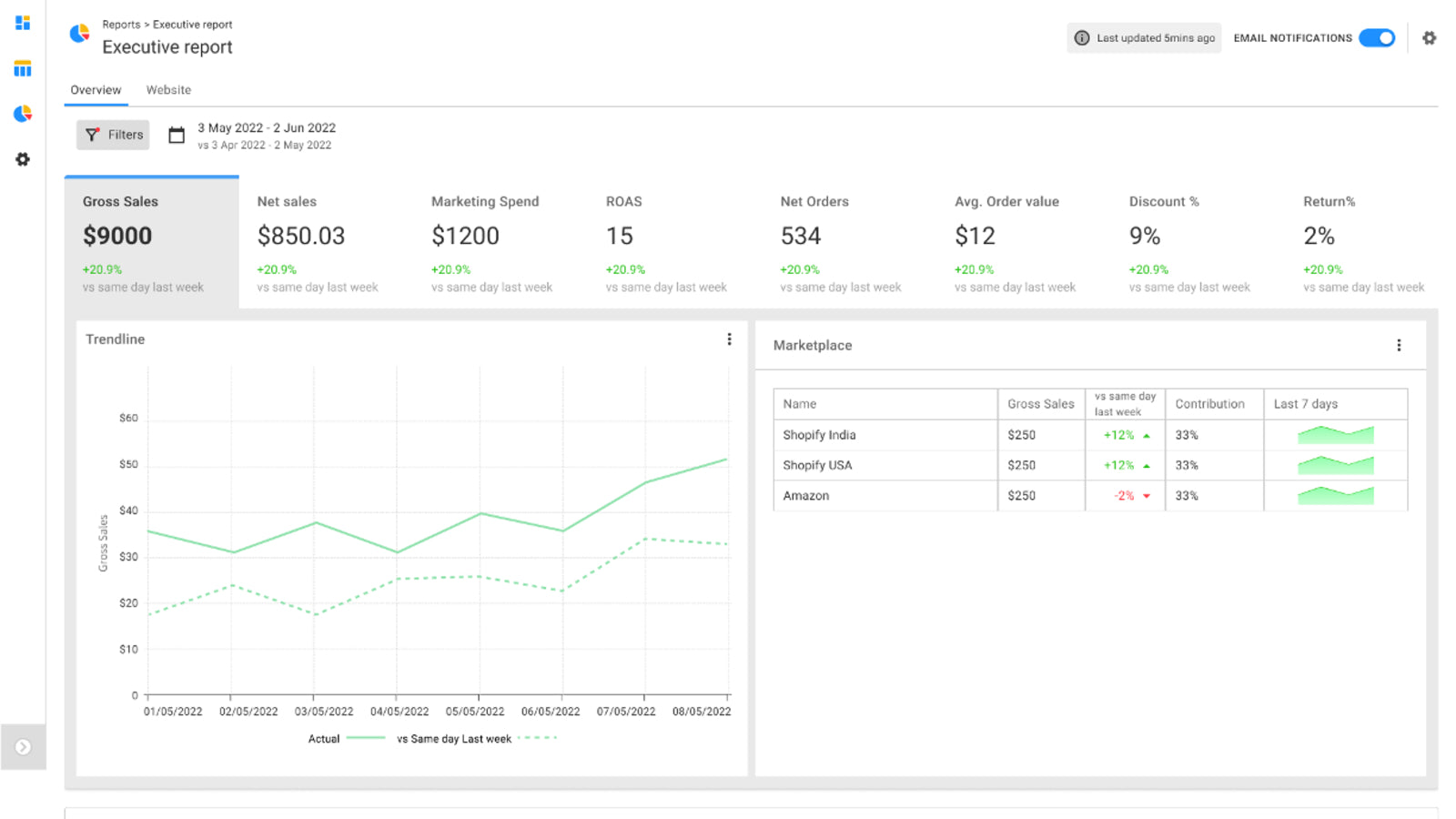Open the 3 May 2022 - 2 Jun 2022 date range
1456x819 pixels.
coord(267,128)
